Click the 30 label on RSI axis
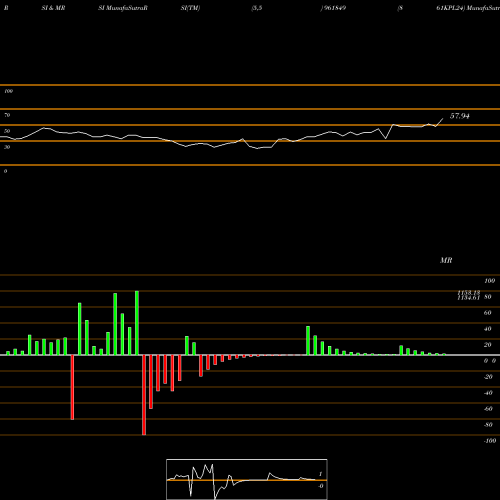Image resolution: width=500 pixels, height=500 pixels. pyautogui.click(x=7, y=147)
